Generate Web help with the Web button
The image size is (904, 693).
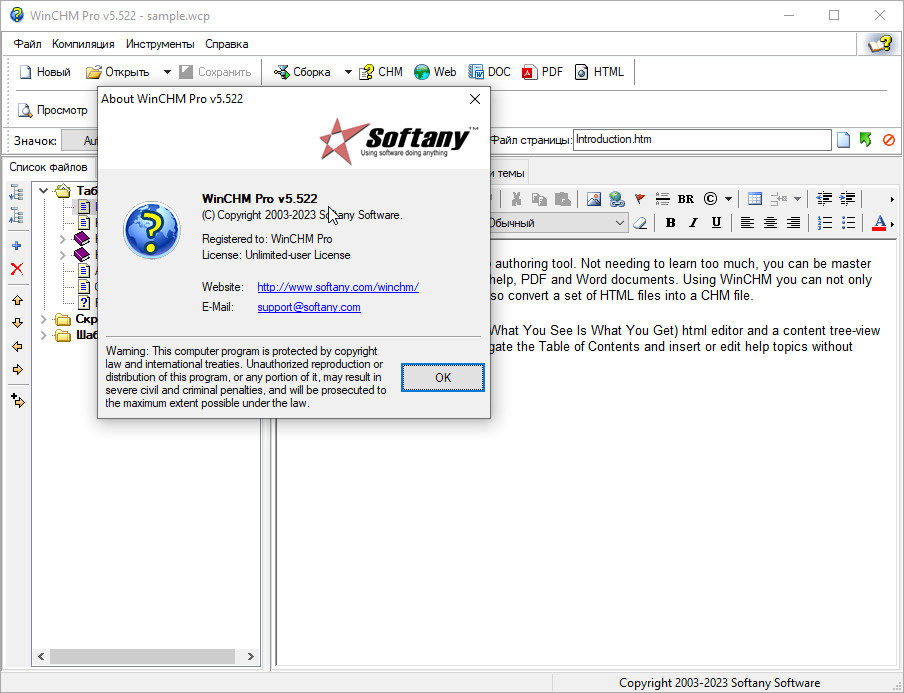(x=435, y=72)
